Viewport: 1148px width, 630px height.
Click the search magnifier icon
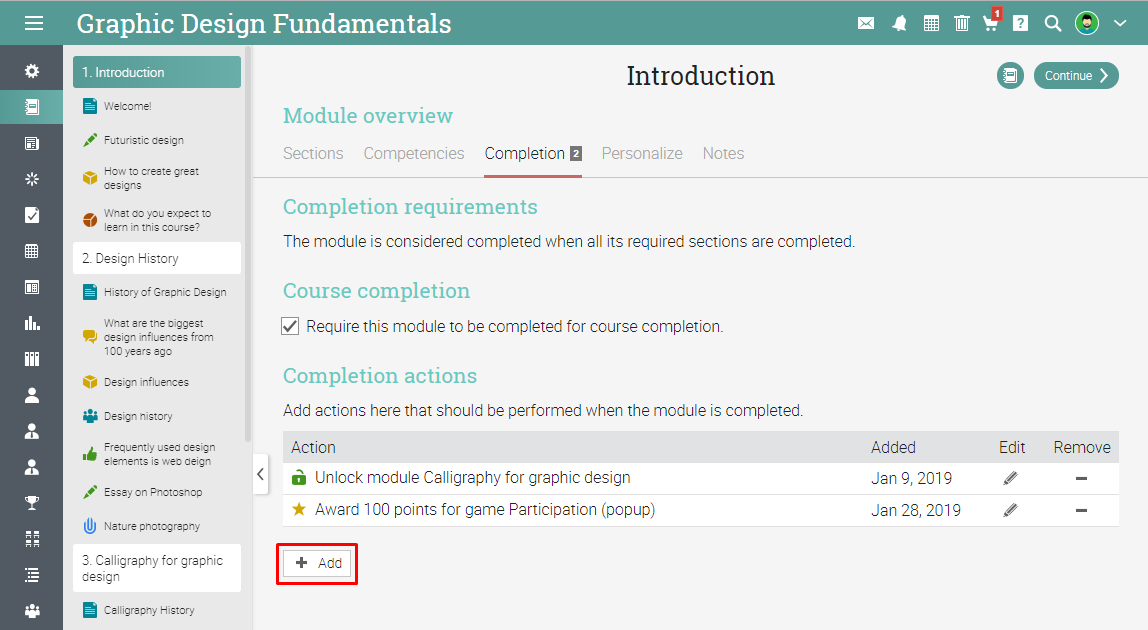click(x=1052, y=23)
